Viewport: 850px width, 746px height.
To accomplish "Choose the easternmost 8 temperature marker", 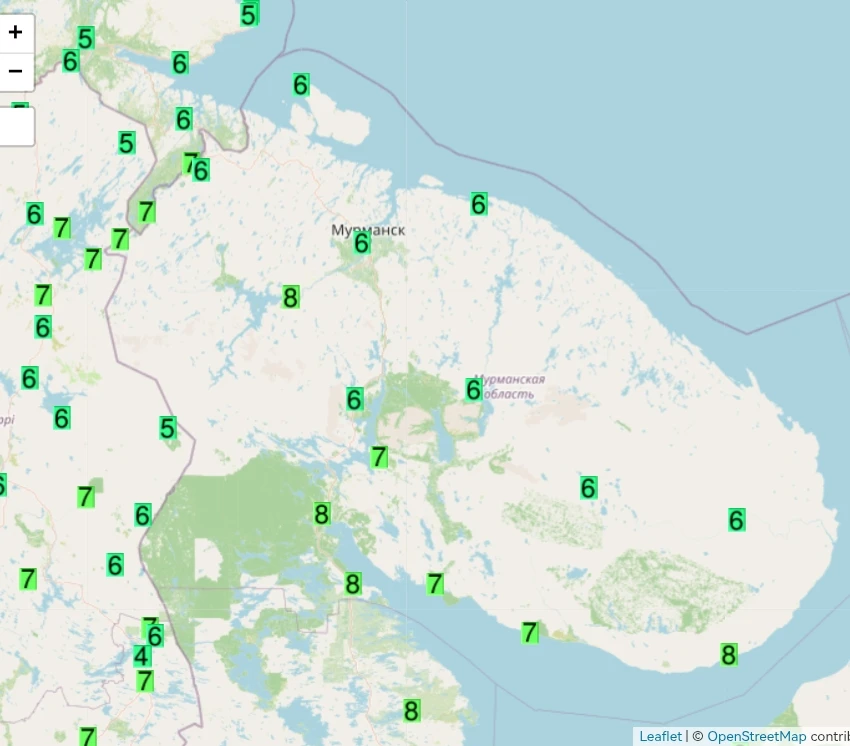I will click(729, 655).
